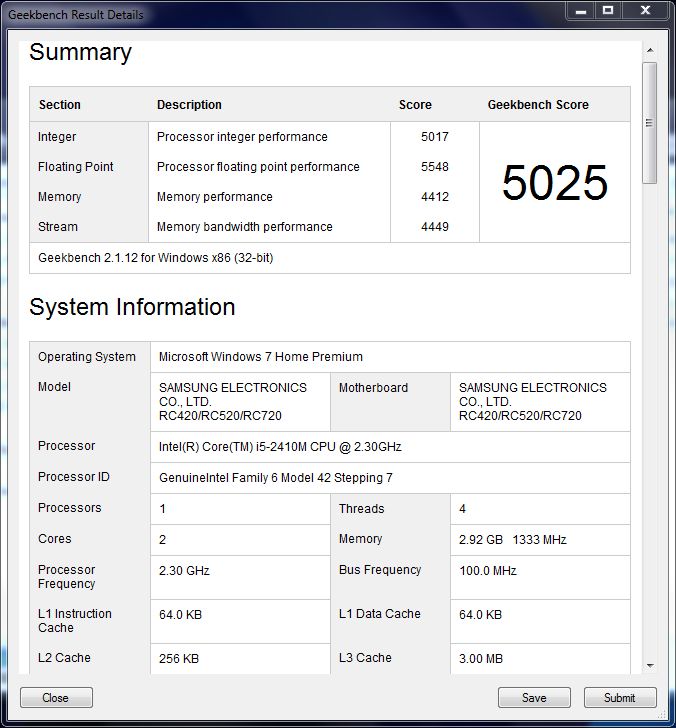The width and height of the screenshot is (676, 728).
Task: Click the Processors label
Action: click(69, 508)
